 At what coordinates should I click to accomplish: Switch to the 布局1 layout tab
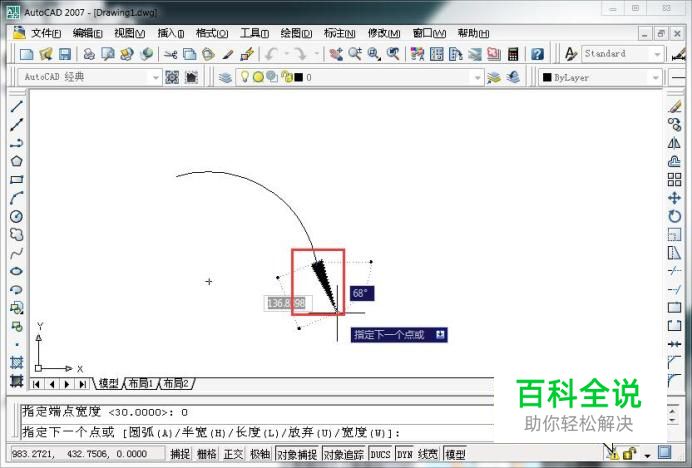141,383
